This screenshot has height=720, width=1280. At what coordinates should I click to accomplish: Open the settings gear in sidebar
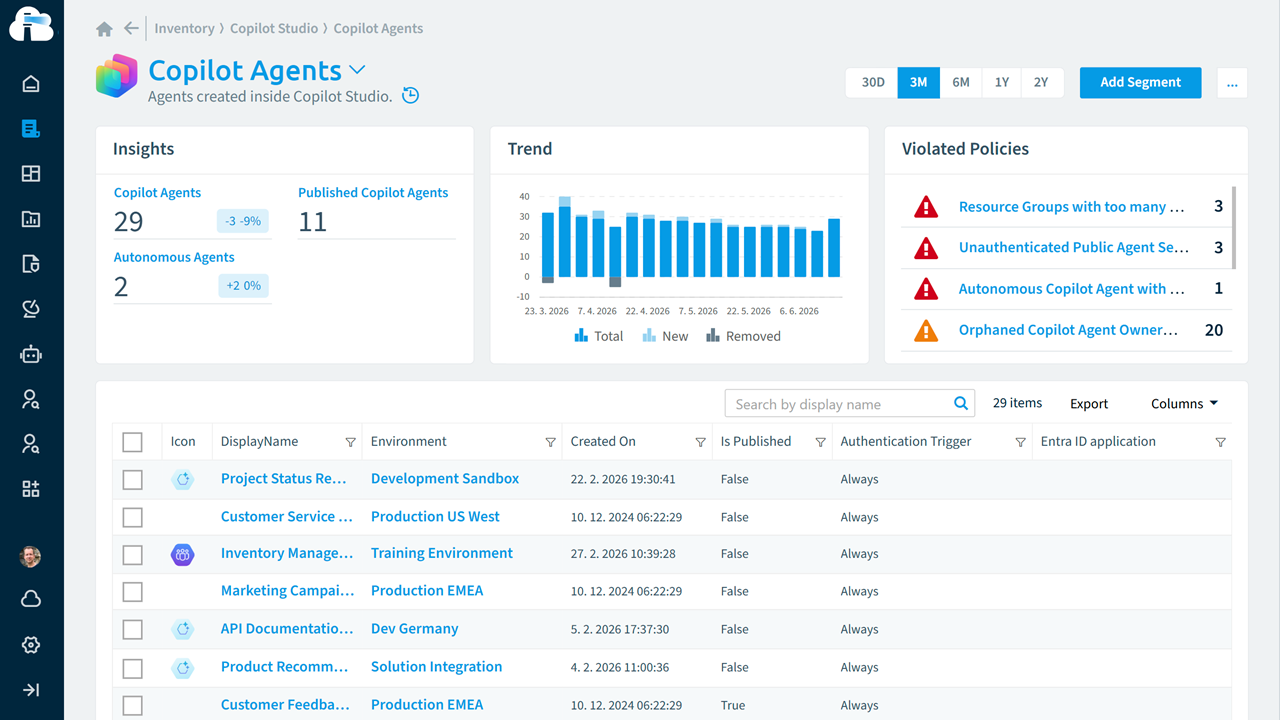click(31, 645)
